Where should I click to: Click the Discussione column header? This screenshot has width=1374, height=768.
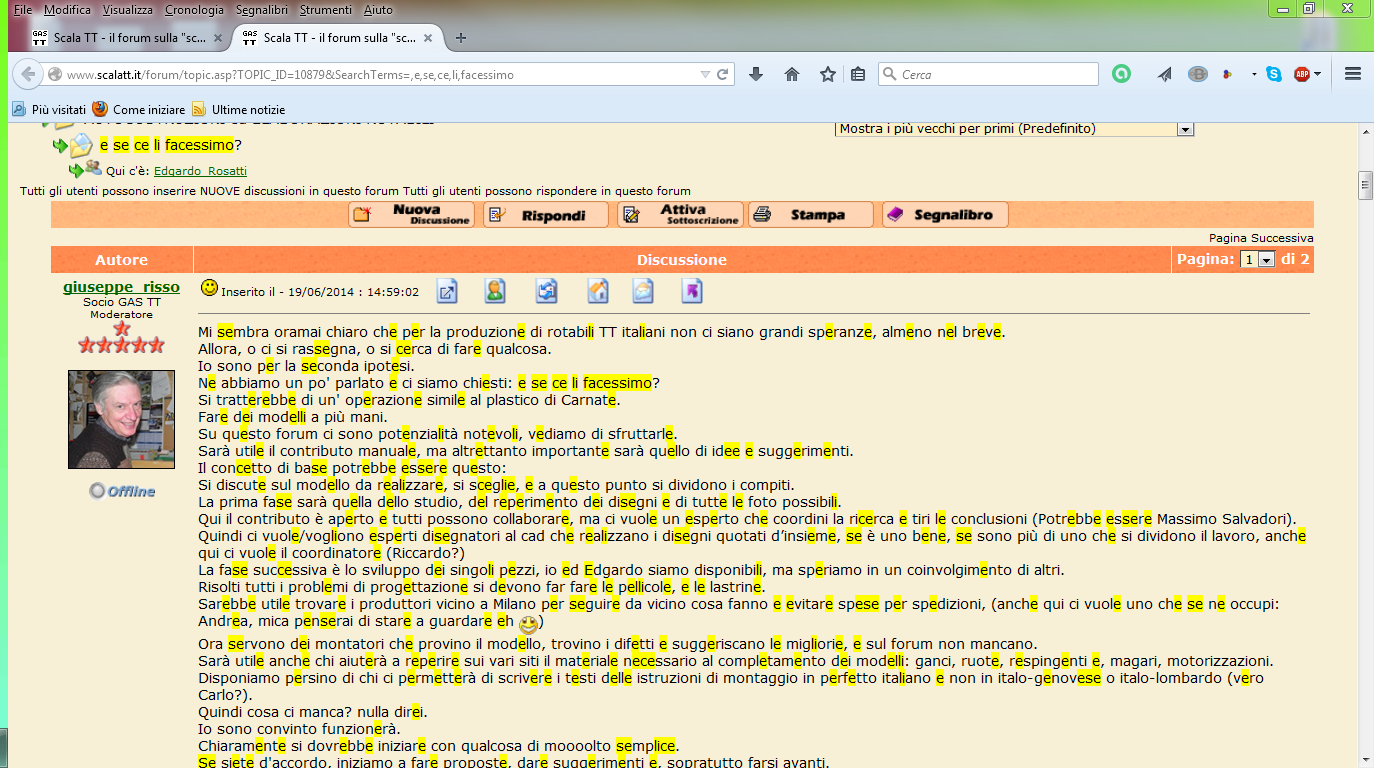pos(682,260)
